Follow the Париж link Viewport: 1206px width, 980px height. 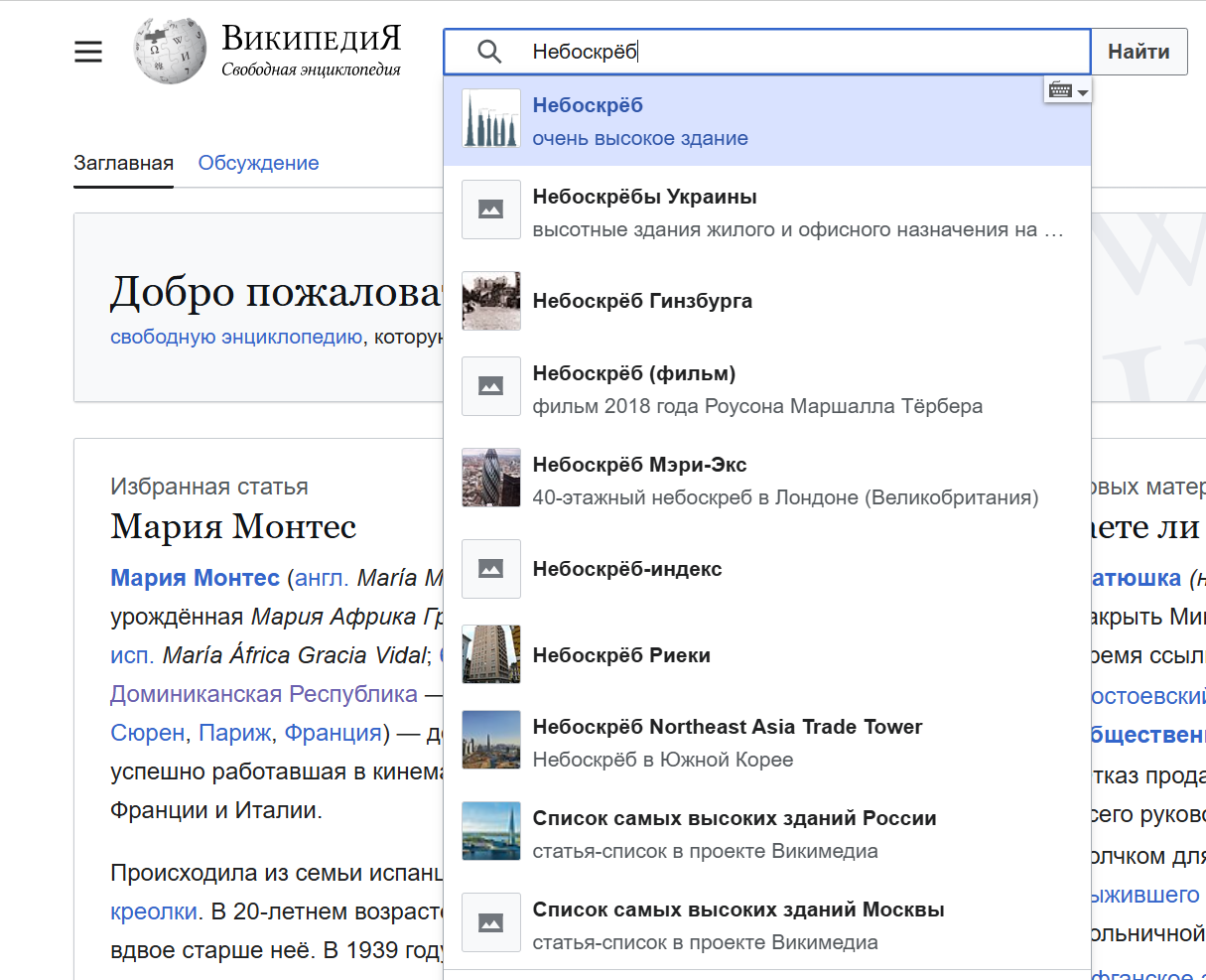pyautogui.click(x=235, y=733)
